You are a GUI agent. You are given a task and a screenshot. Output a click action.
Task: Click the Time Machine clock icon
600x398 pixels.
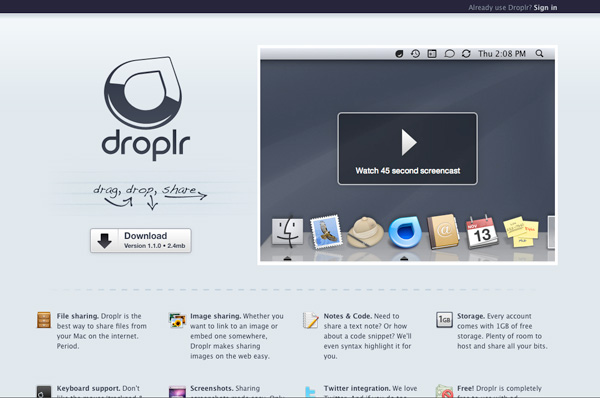416,54
